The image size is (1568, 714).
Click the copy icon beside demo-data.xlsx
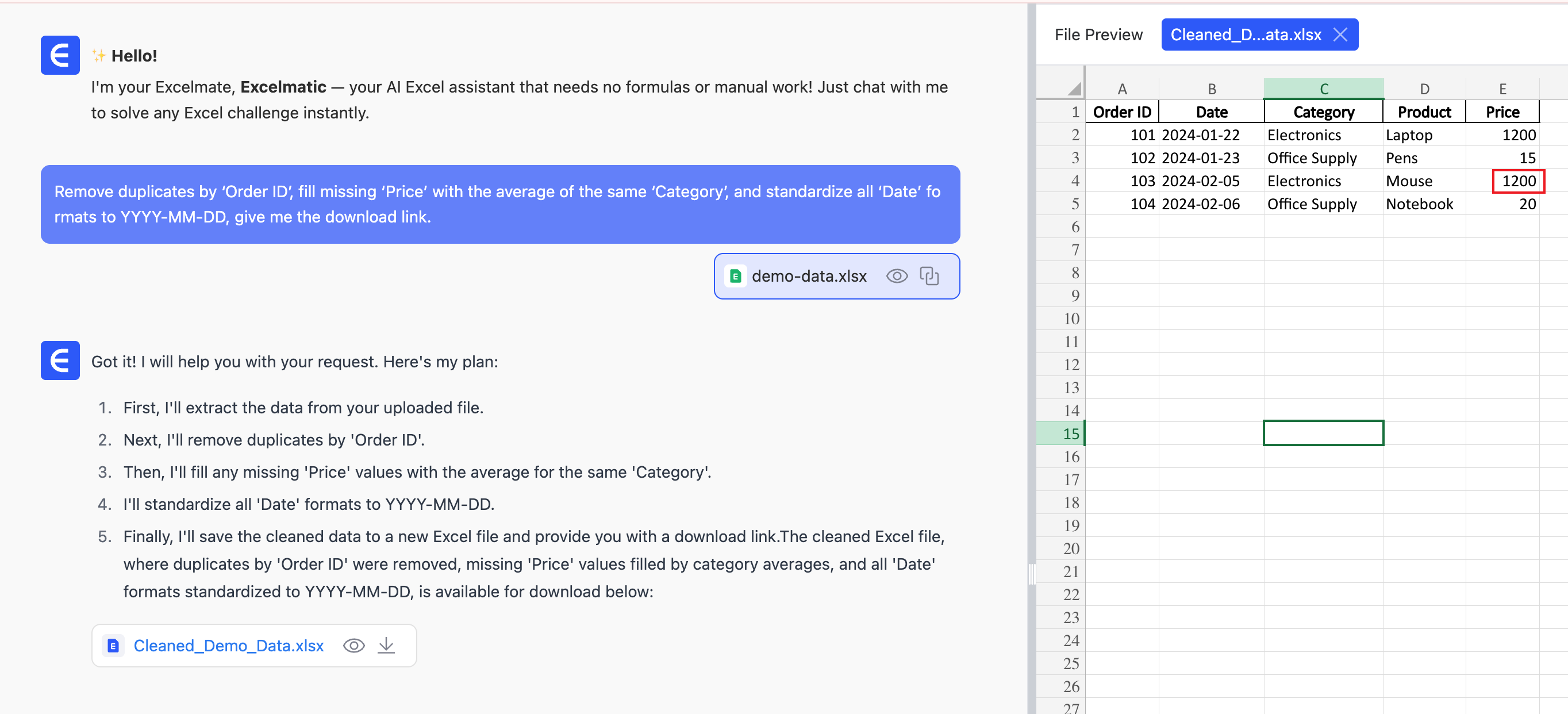[929, 277]
